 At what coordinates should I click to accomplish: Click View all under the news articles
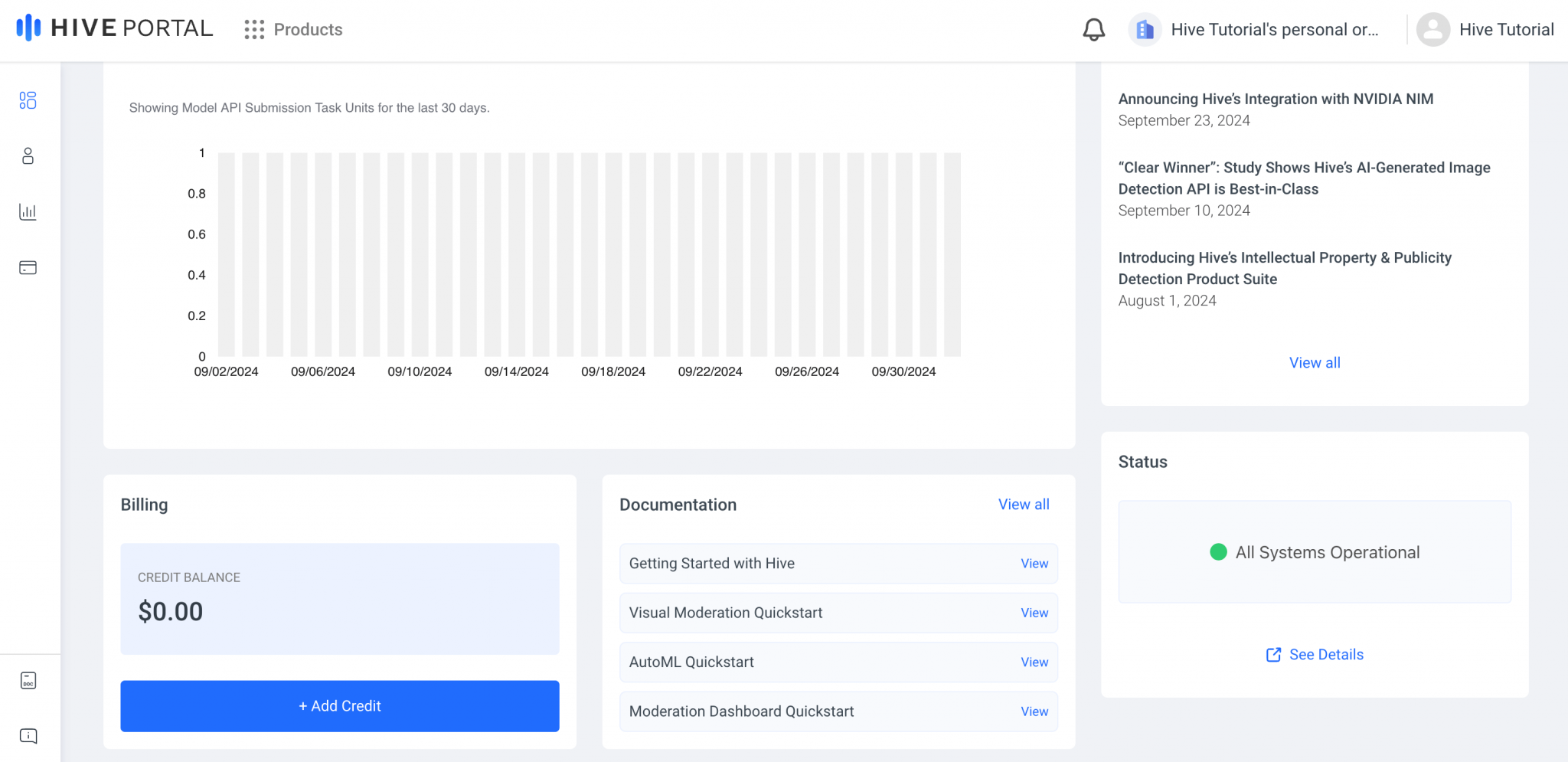[1314, 362]
